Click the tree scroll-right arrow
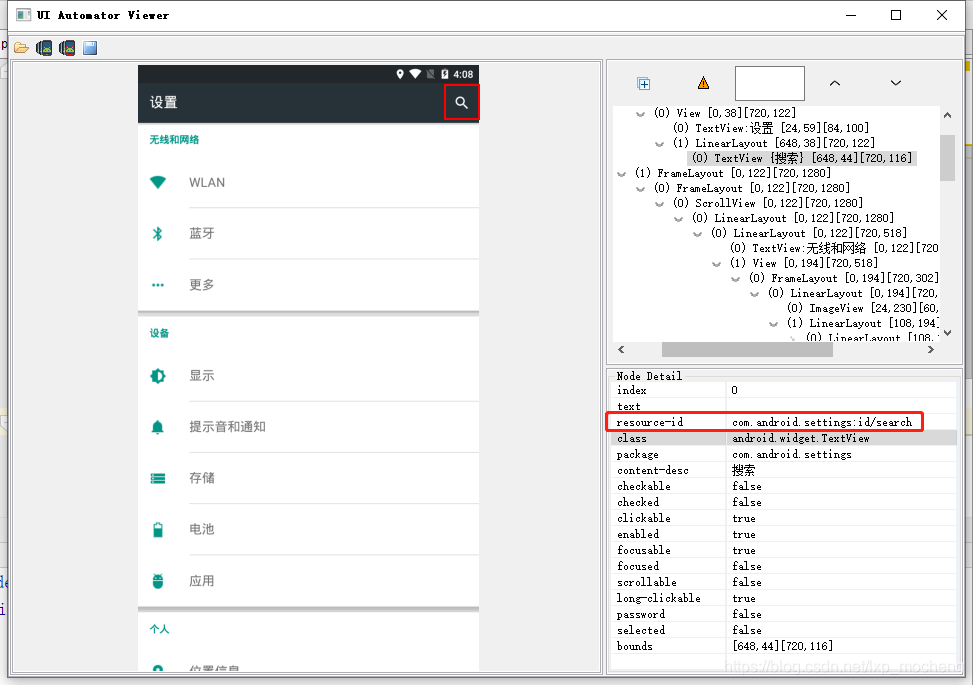 [x=930, y=350]
